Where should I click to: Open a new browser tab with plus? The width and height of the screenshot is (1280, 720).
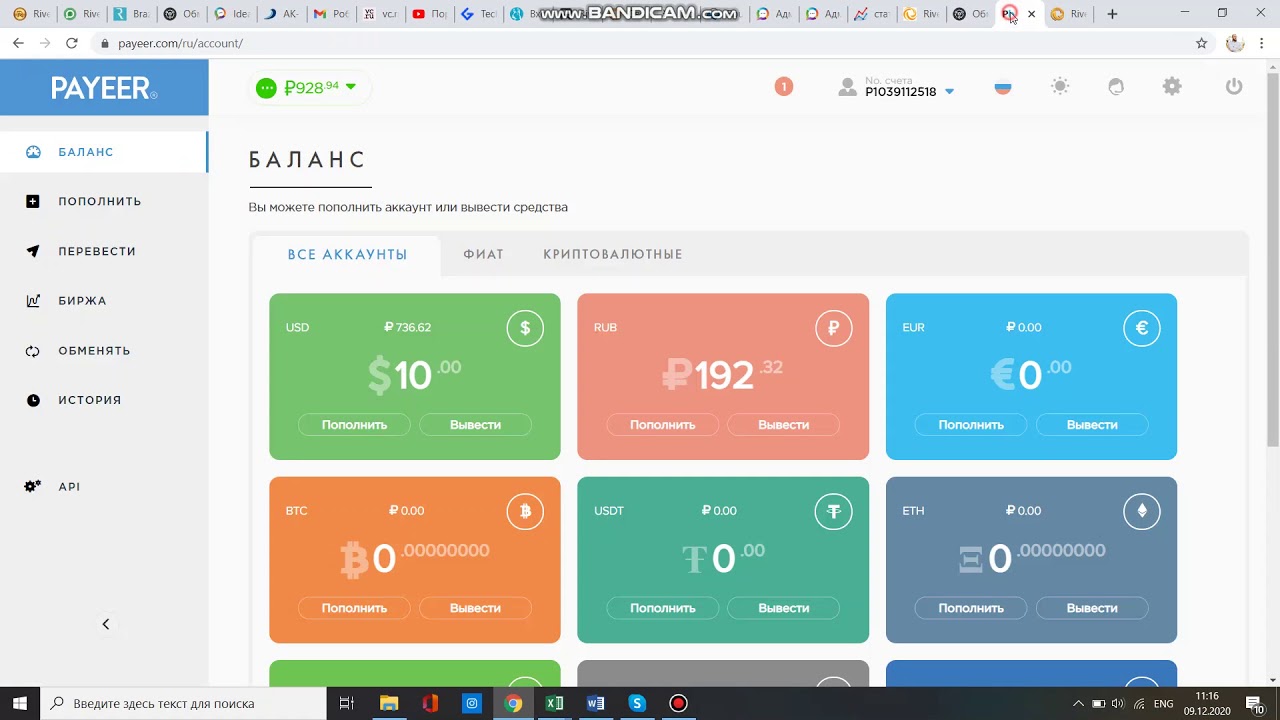pos(1112,14)
